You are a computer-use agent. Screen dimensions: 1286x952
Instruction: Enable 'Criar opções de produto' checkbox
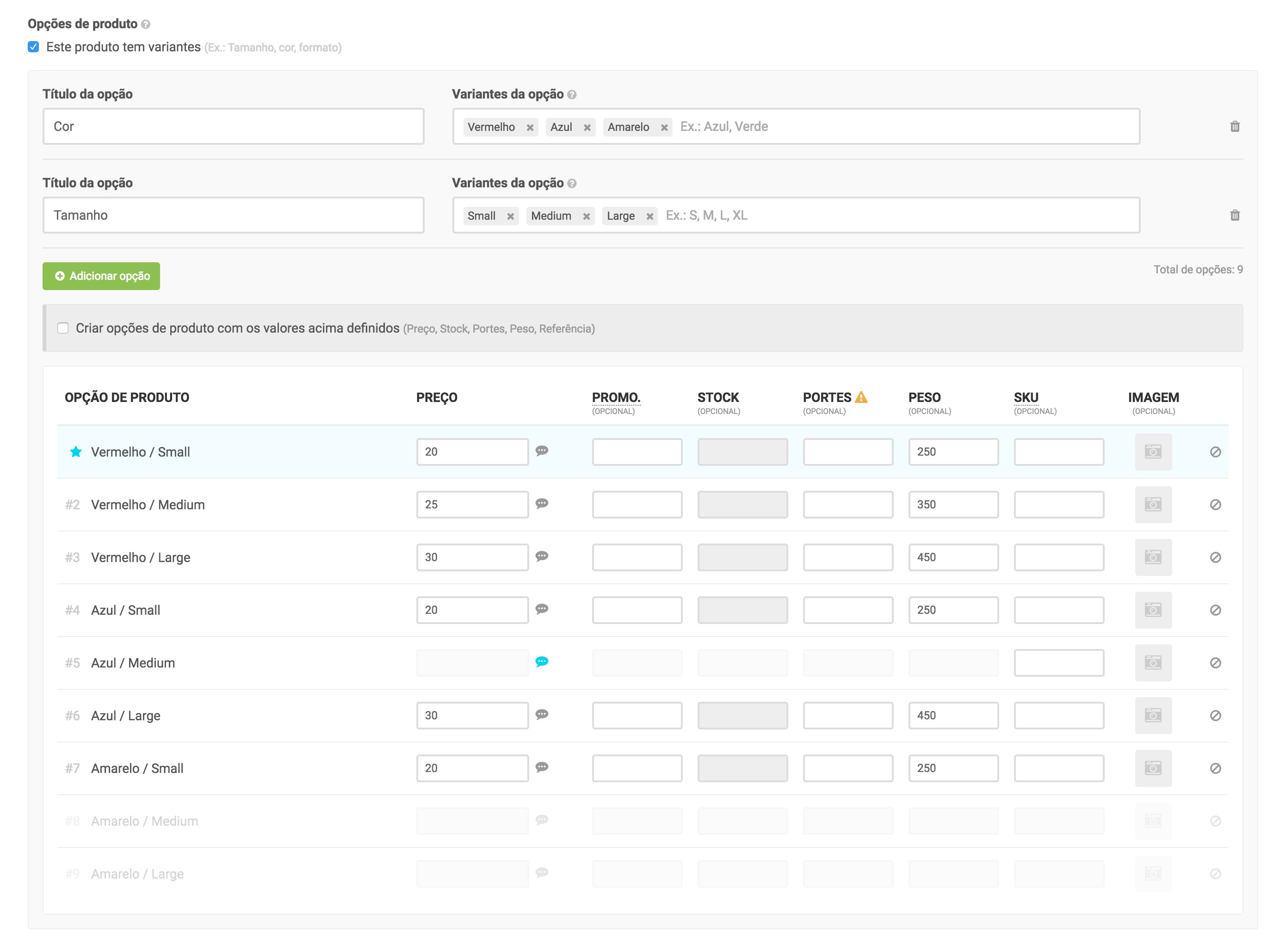[x=63, y=328]
